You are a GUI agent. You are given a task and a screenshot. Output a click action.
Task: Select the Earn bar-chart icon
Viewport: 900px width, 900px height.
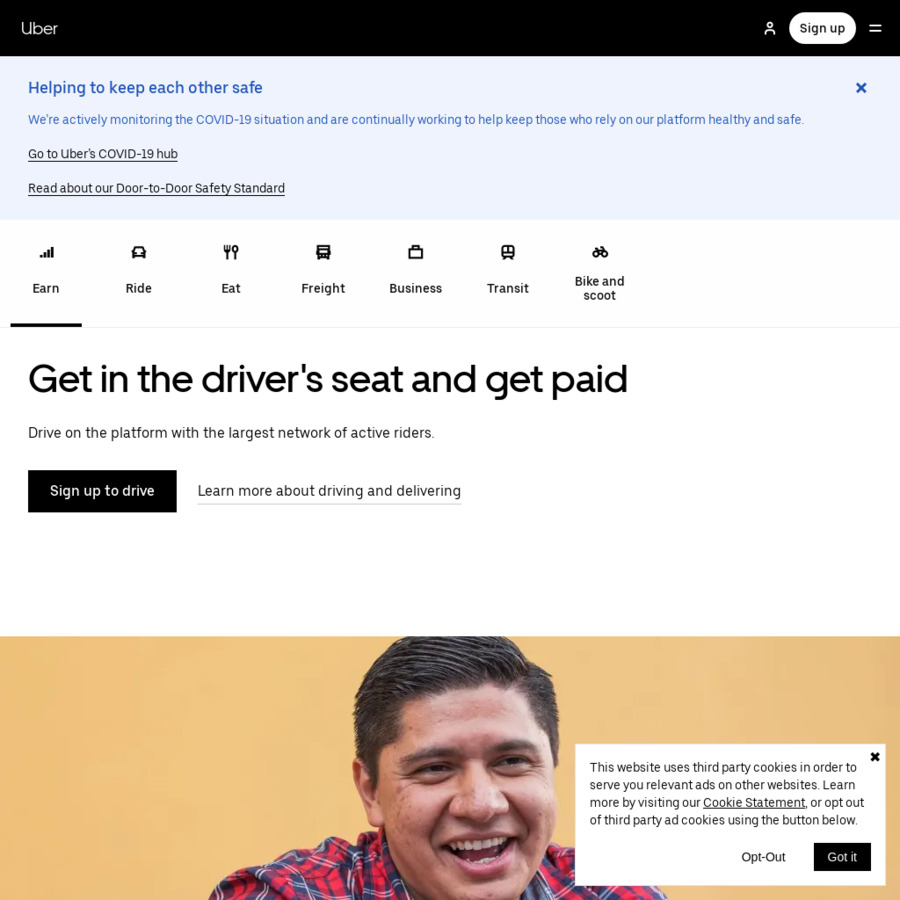(46, 252)
